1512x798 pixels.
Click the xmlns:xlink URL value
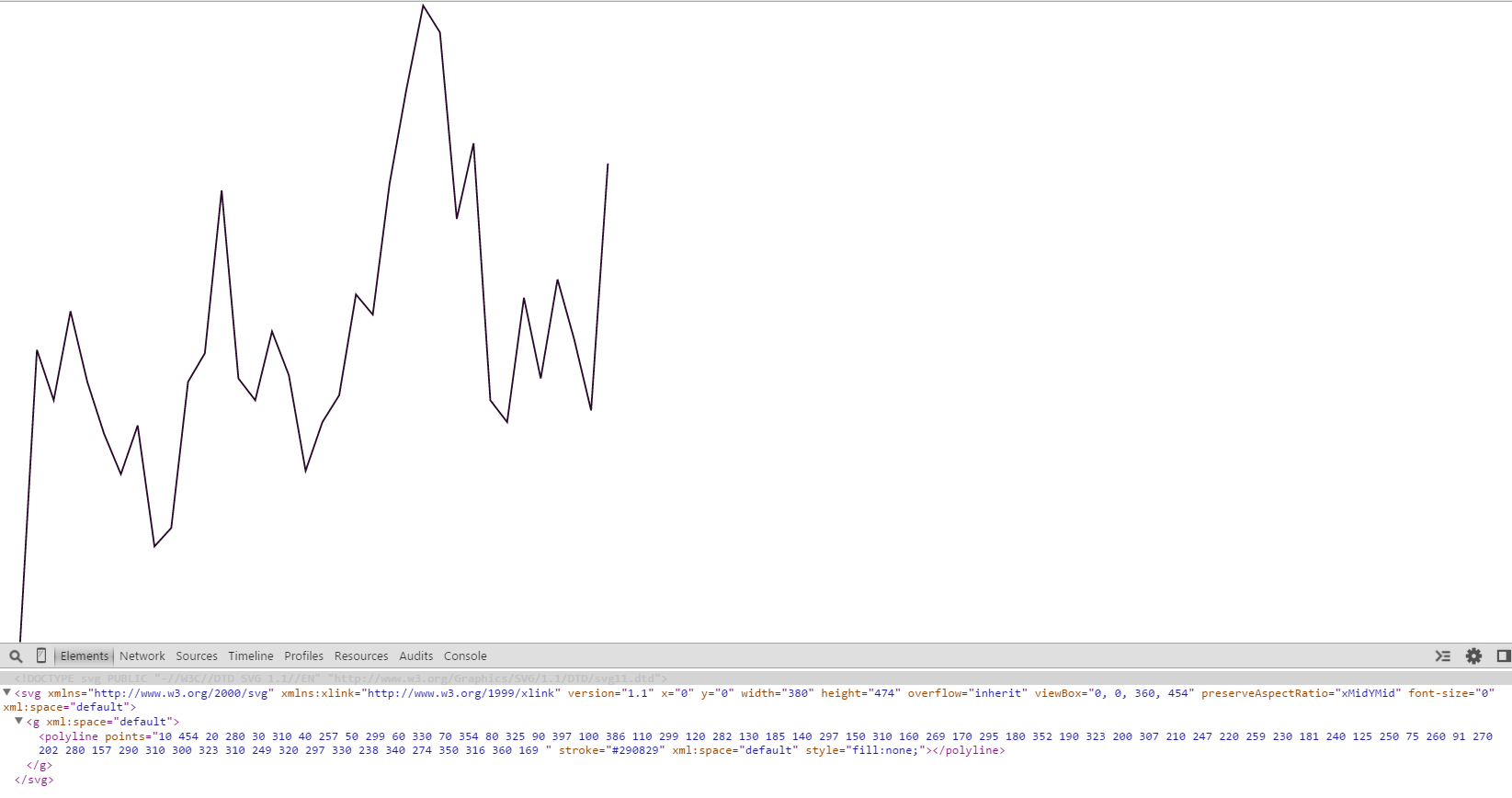click(460, 693)
